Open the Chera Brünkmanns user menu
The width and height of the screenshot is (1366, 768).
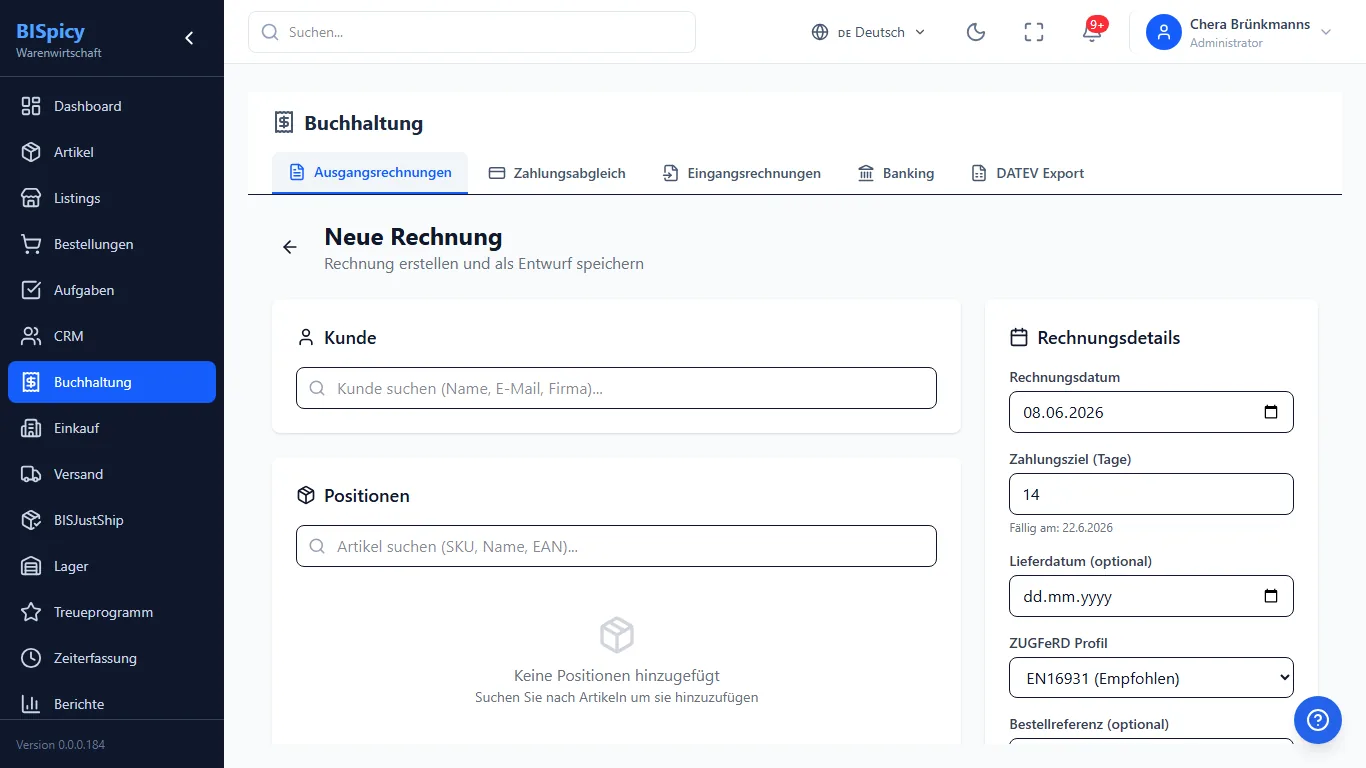(1240, 32)
